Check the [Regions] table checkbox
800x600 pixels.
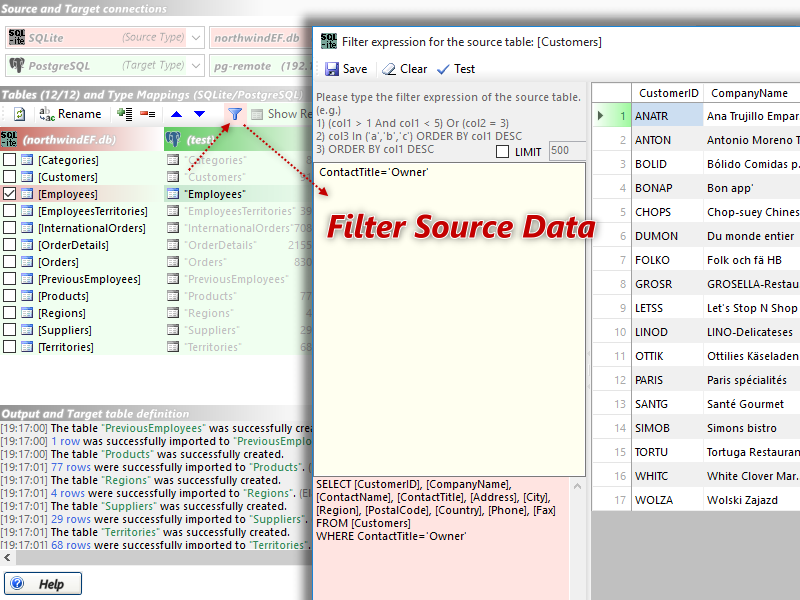point(9,313)
